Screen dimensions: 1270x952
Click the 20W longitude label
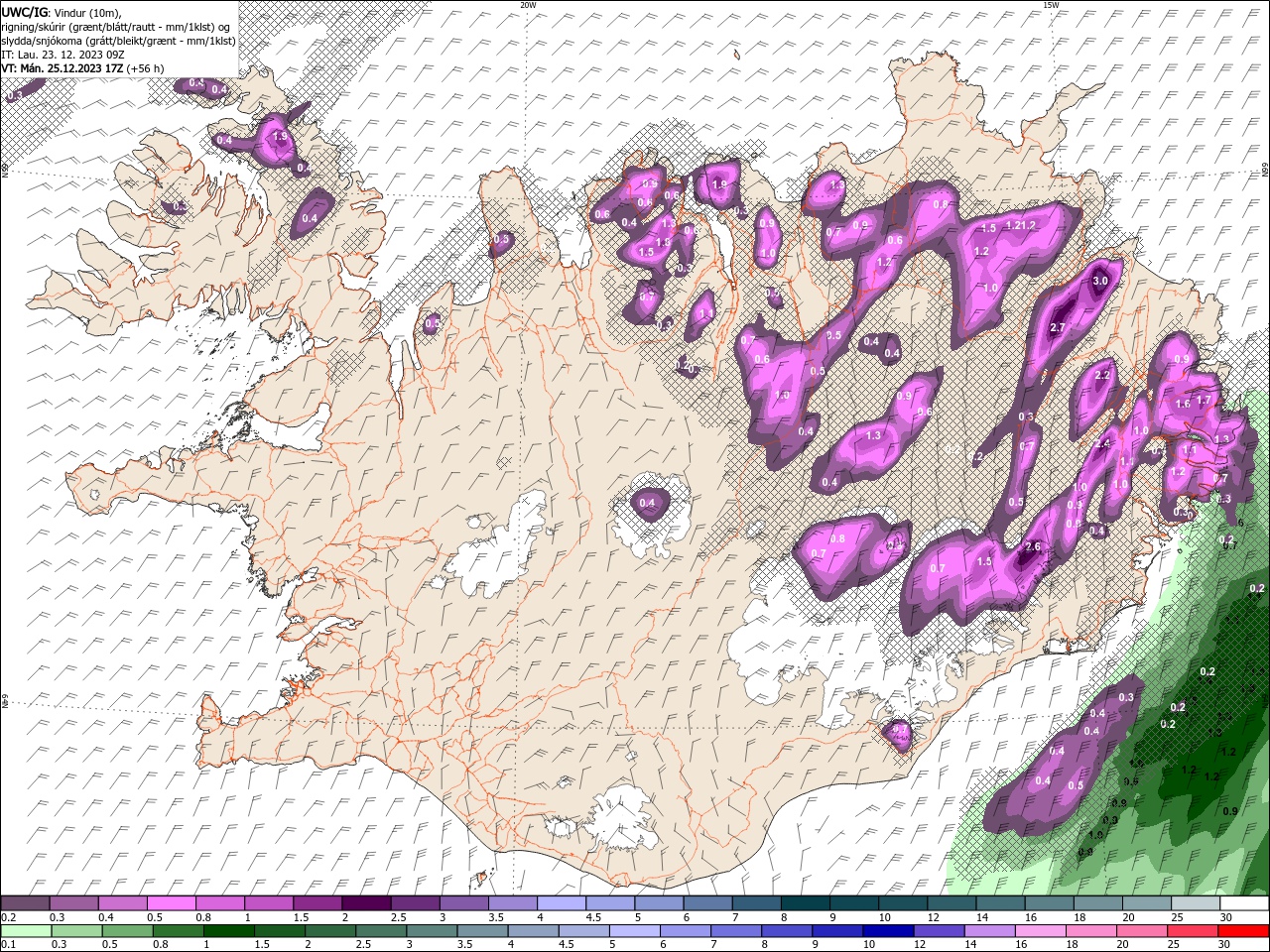click(529, 5)
